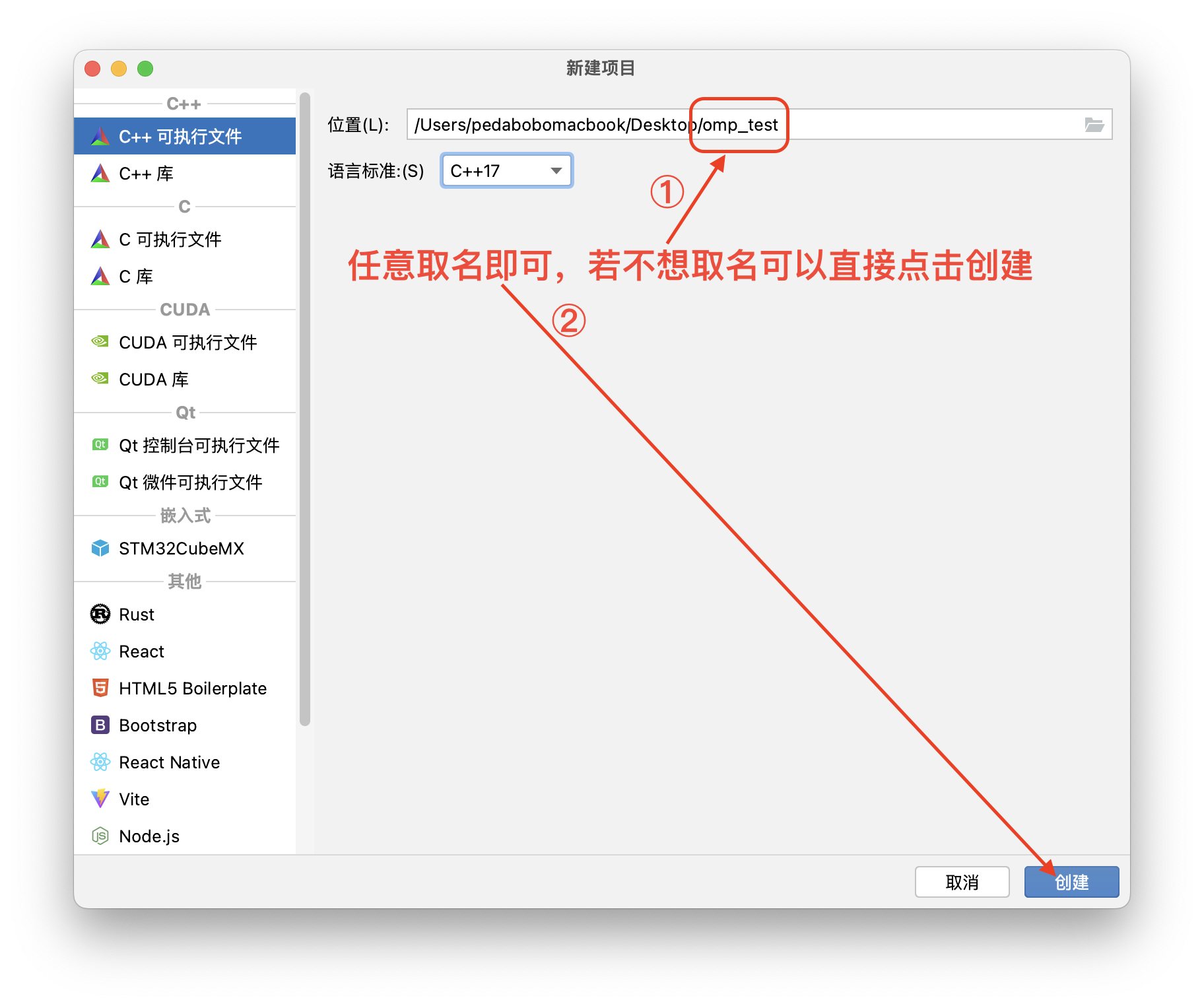
Task: Click the React Native atom icon
Action: (x=100, y=762)
